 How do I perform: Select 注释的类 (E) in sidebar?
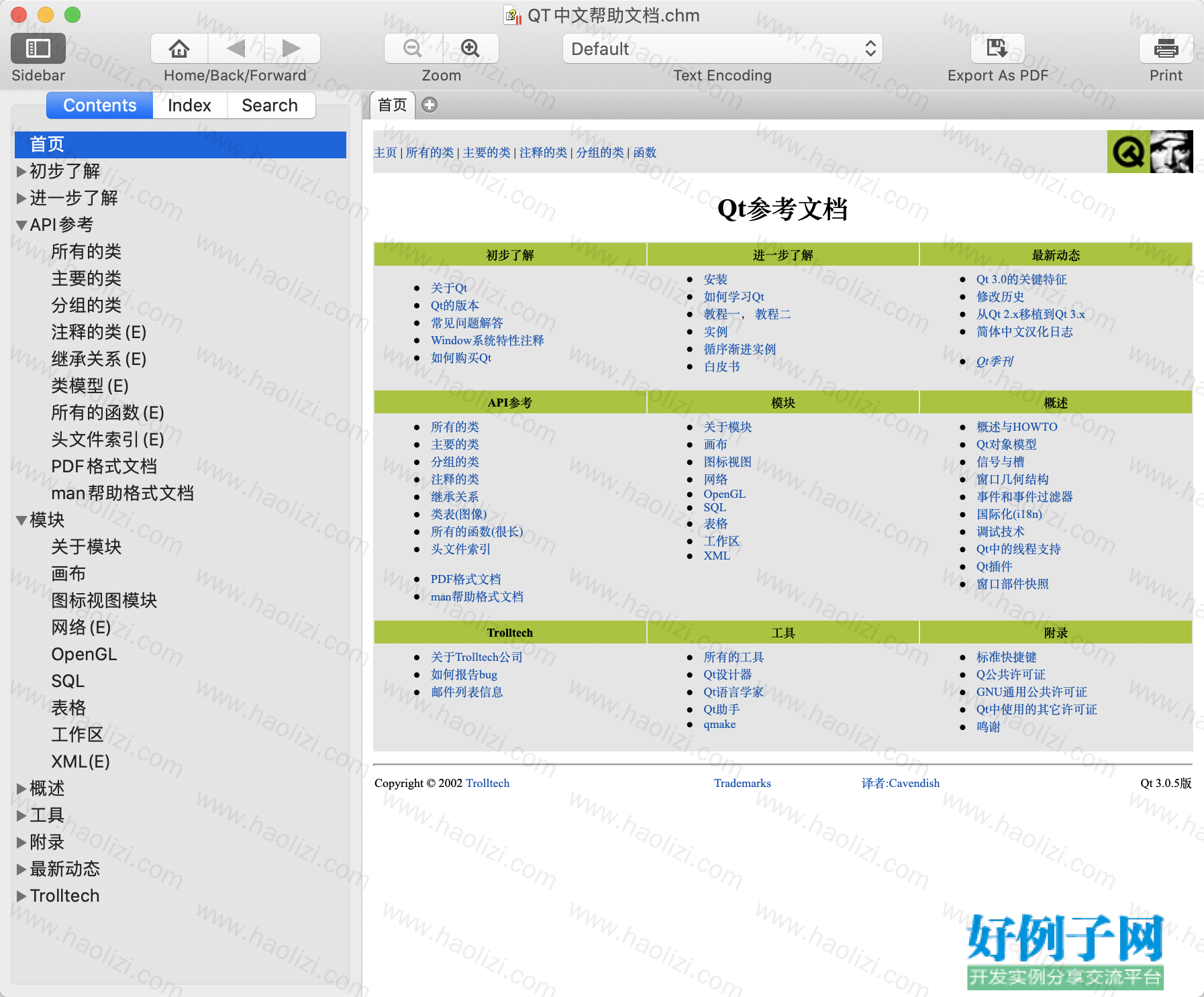pyautogui.click(x=99, y=332)
